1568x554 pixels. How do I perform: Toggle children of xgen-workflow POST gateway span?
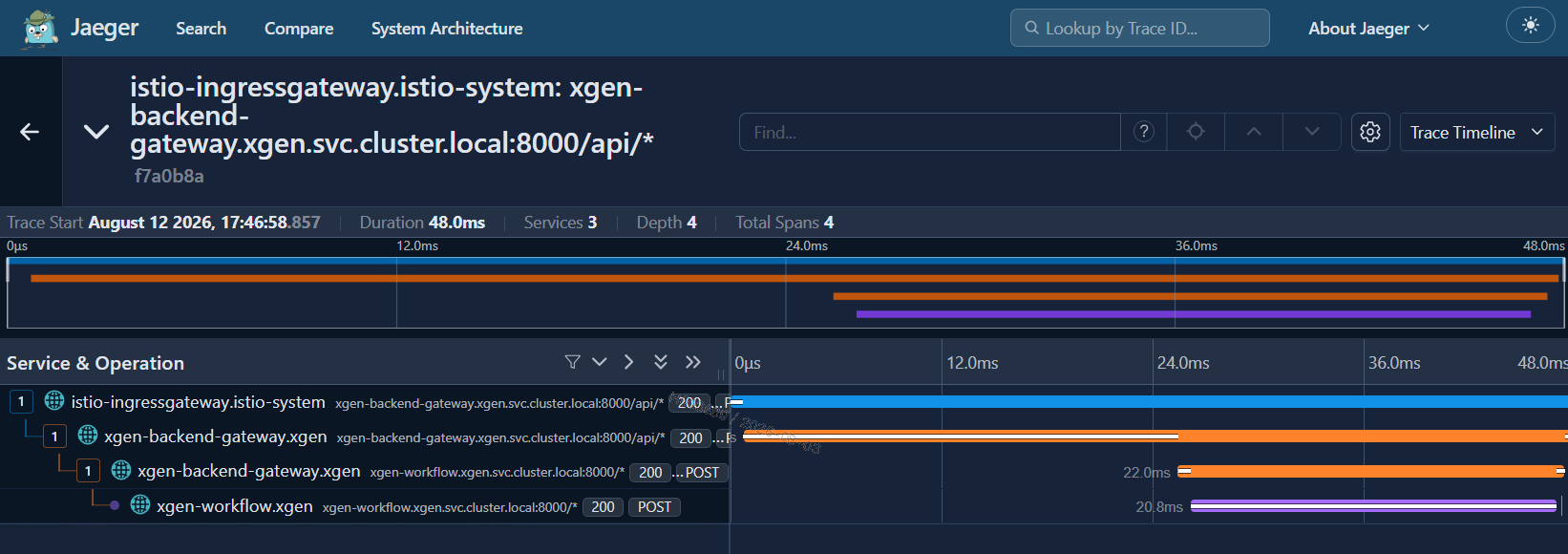pos(88,471)
